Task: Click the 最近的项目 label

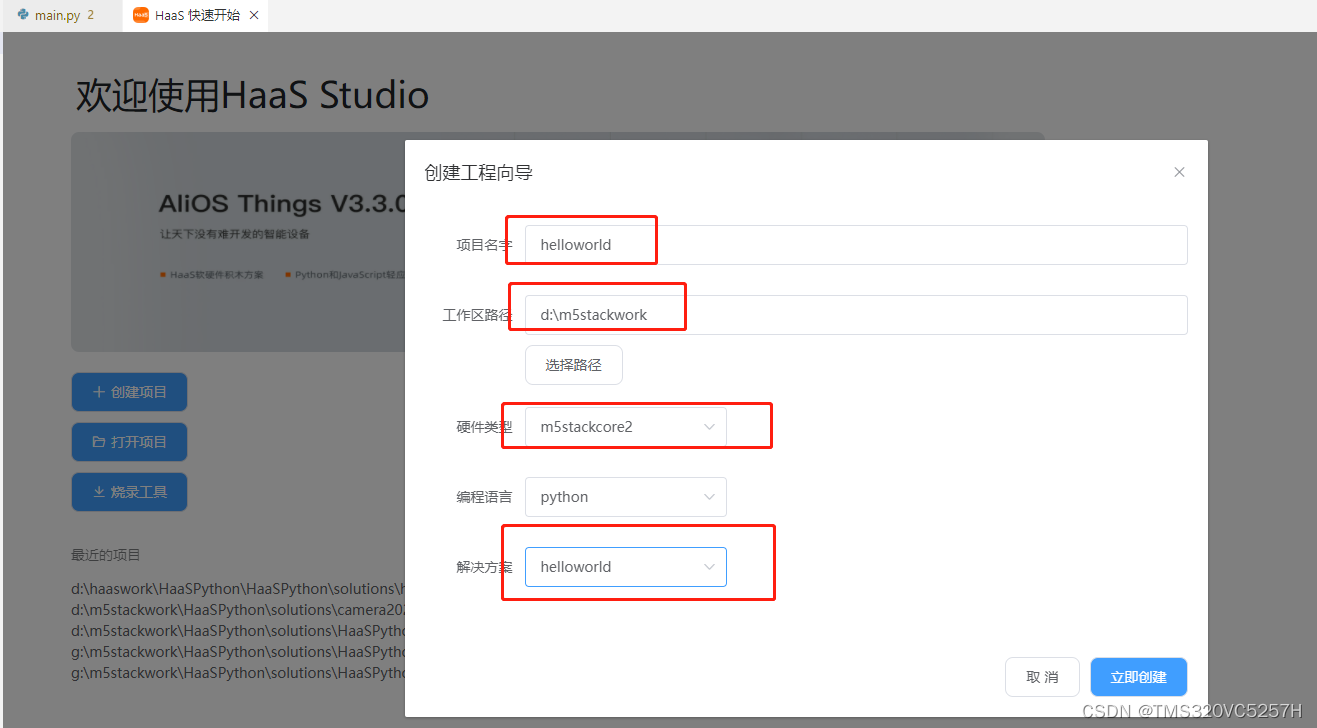Action: click(x=106, y=555)
